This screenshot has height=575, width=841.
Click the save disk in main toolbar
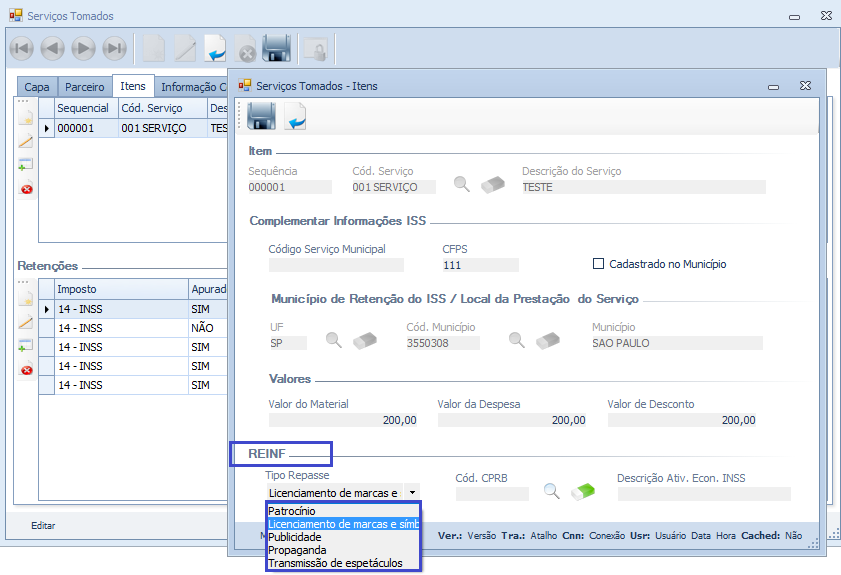[x=276, y=48]
